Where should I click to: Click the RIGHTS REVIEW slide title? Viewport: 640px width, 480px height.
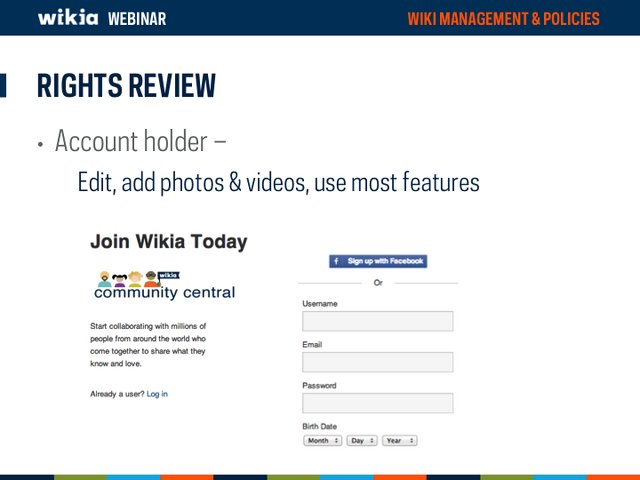(126, 86)
